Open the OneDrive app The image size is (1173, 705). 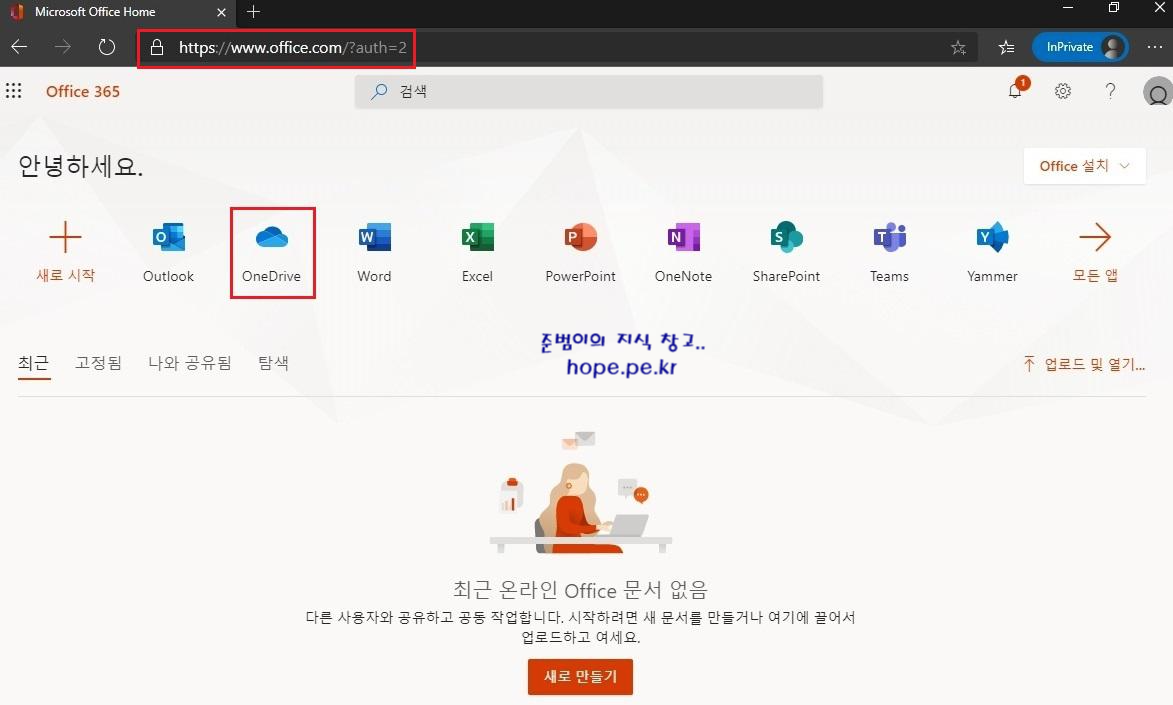[x=272, y=252]
